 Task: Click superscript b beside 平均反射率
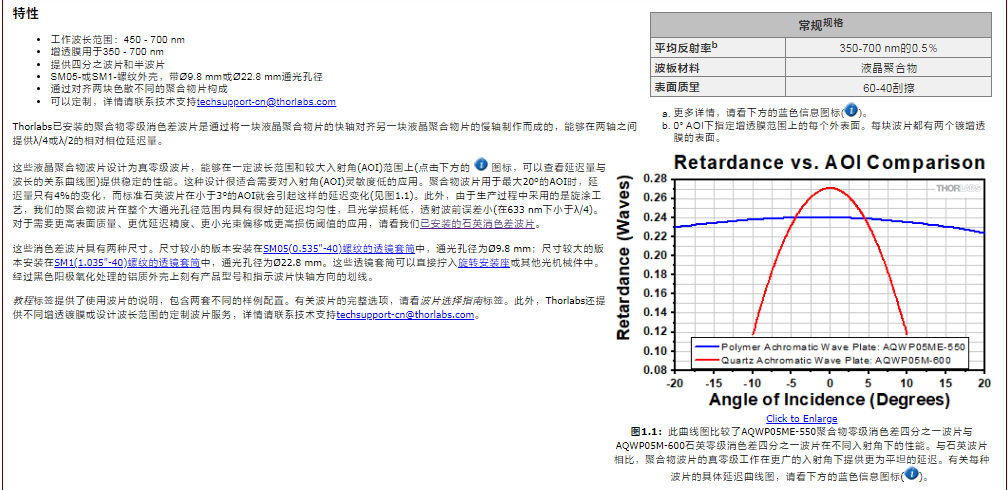[x=714, y=45]
